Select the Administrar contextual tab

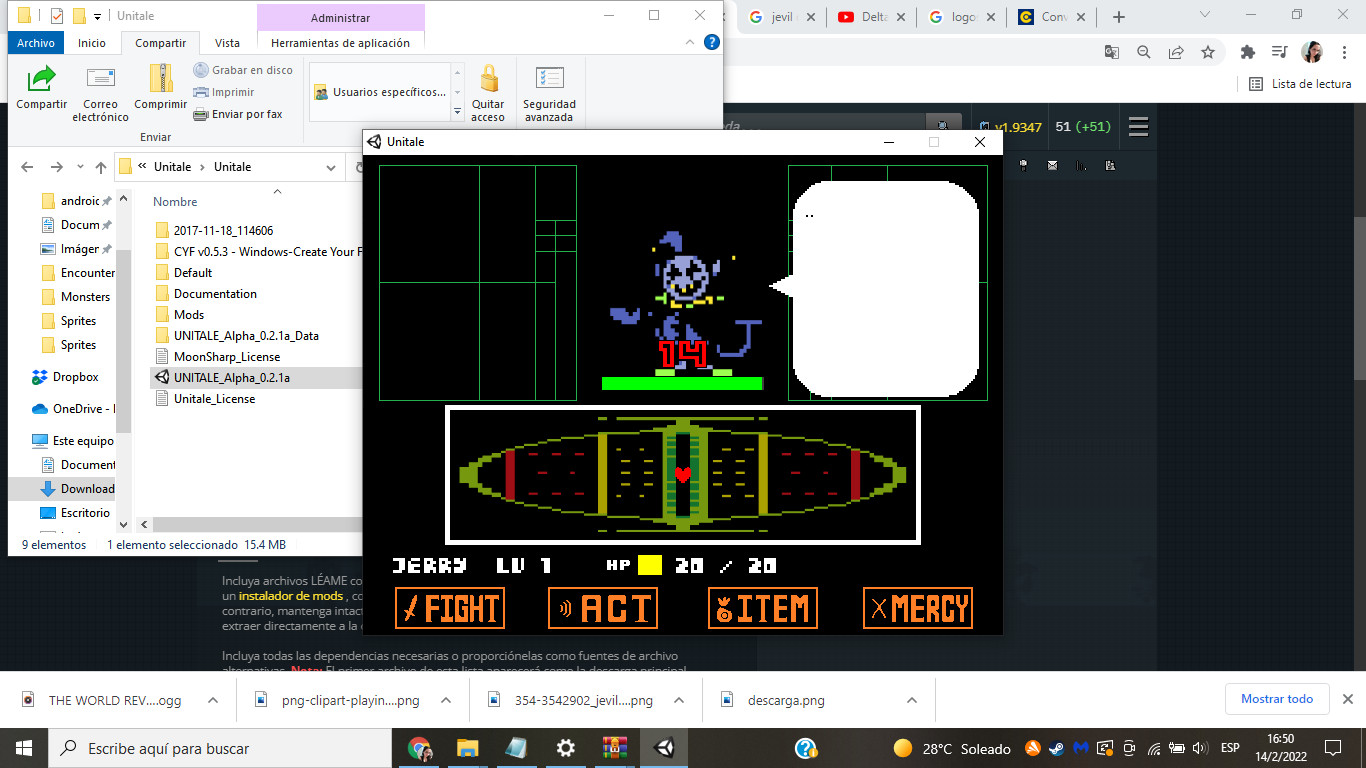pos(340,17)
